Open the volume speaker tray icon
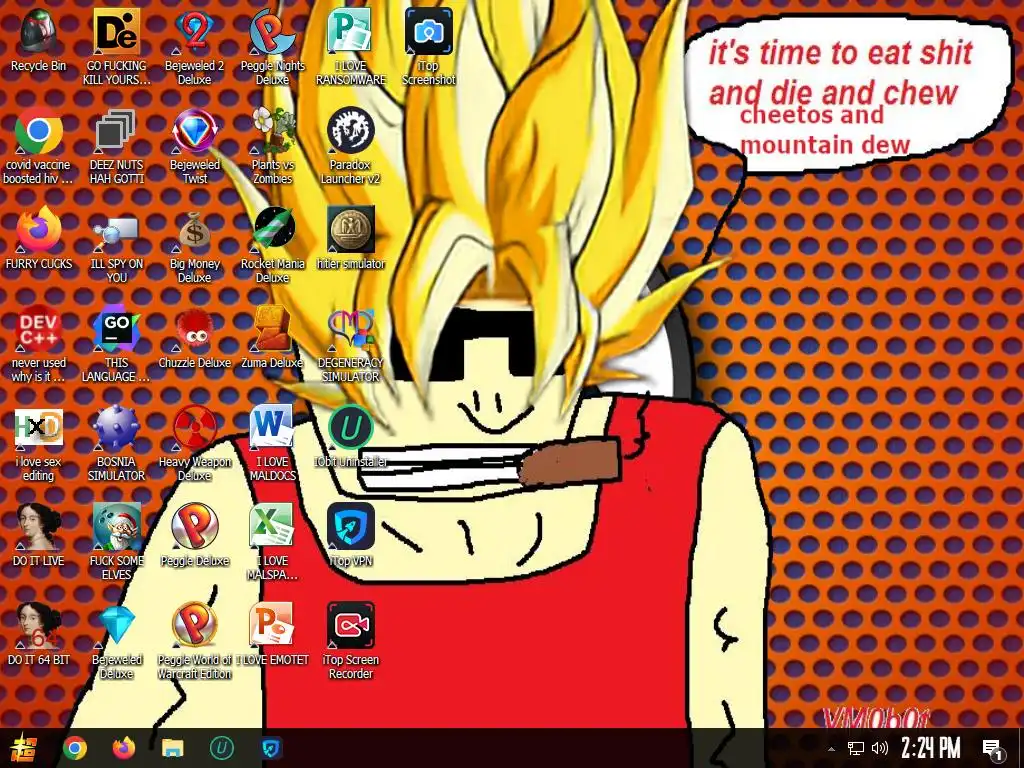This screenshot has width=1024, height=768. click(880, 748)
